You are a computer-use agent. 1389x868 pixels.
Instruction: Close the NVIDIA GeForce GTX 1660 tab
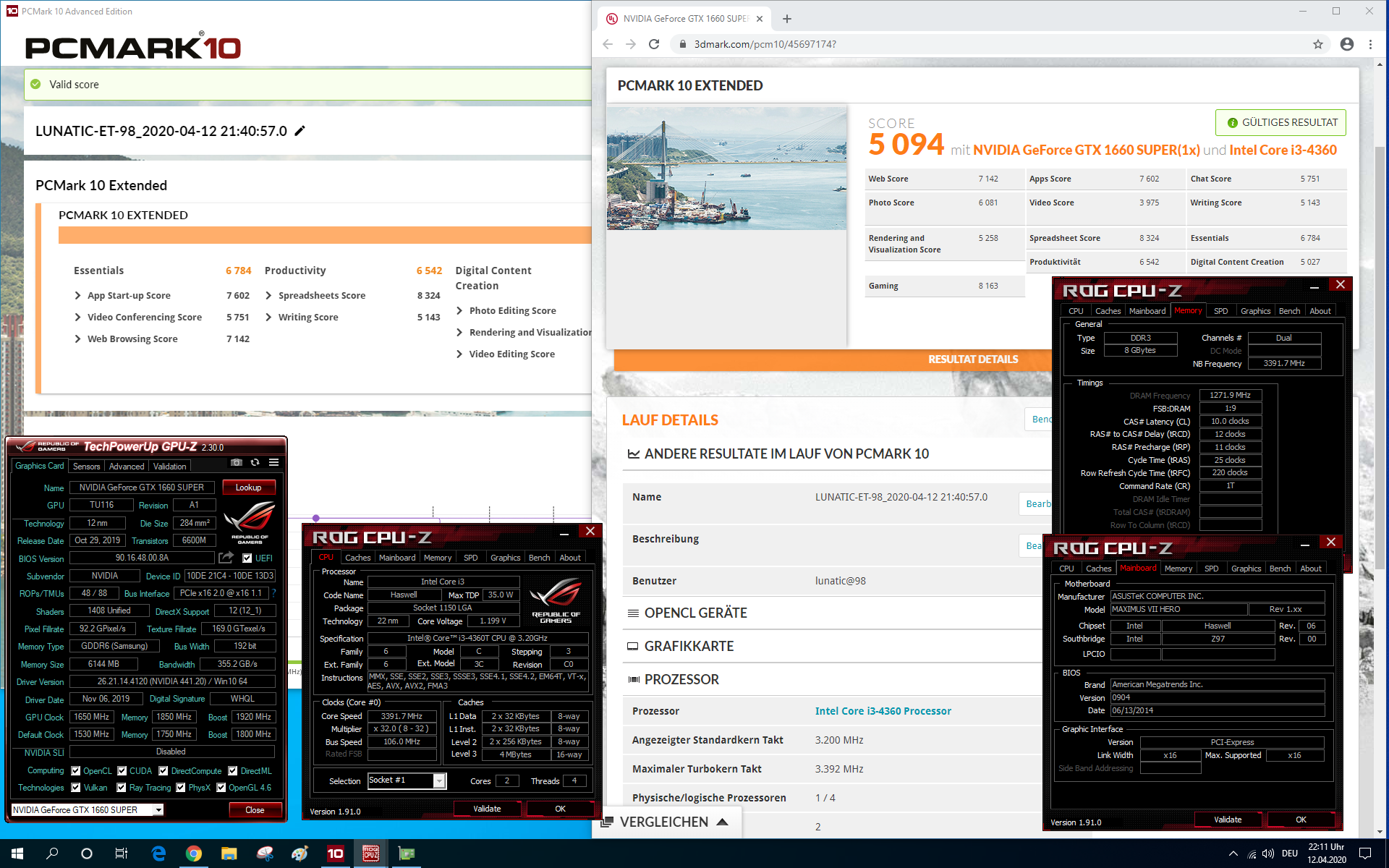coord(760,19)
